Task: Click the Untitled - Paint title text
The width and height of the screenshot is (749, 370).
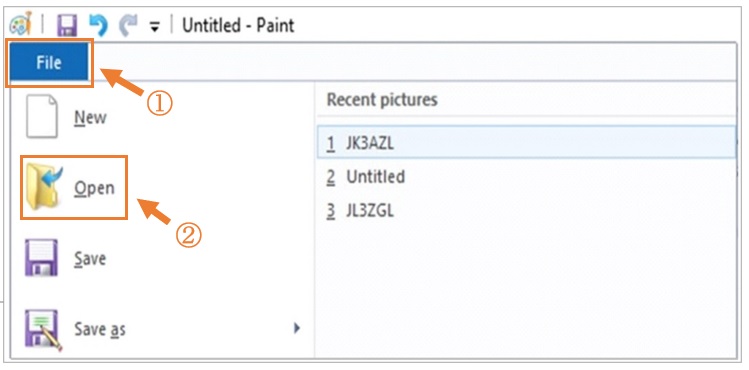Action: point(238,25)
